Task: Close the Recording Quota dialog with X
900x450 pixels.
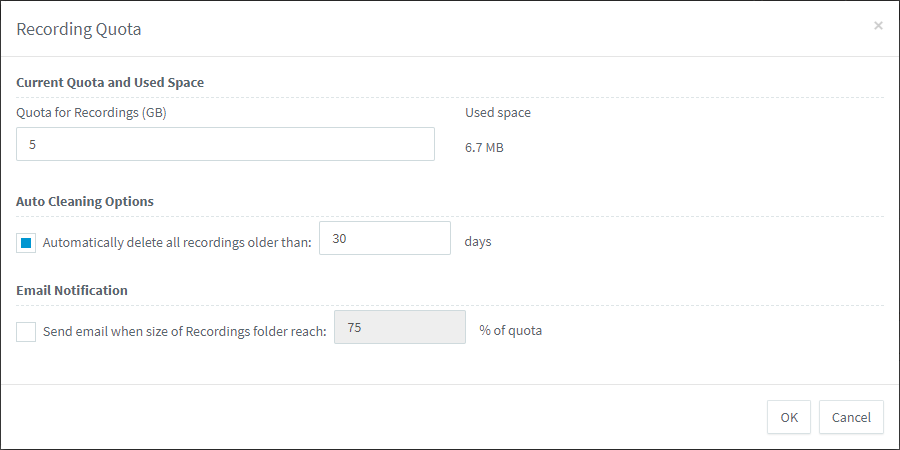Action: (878, 26)
